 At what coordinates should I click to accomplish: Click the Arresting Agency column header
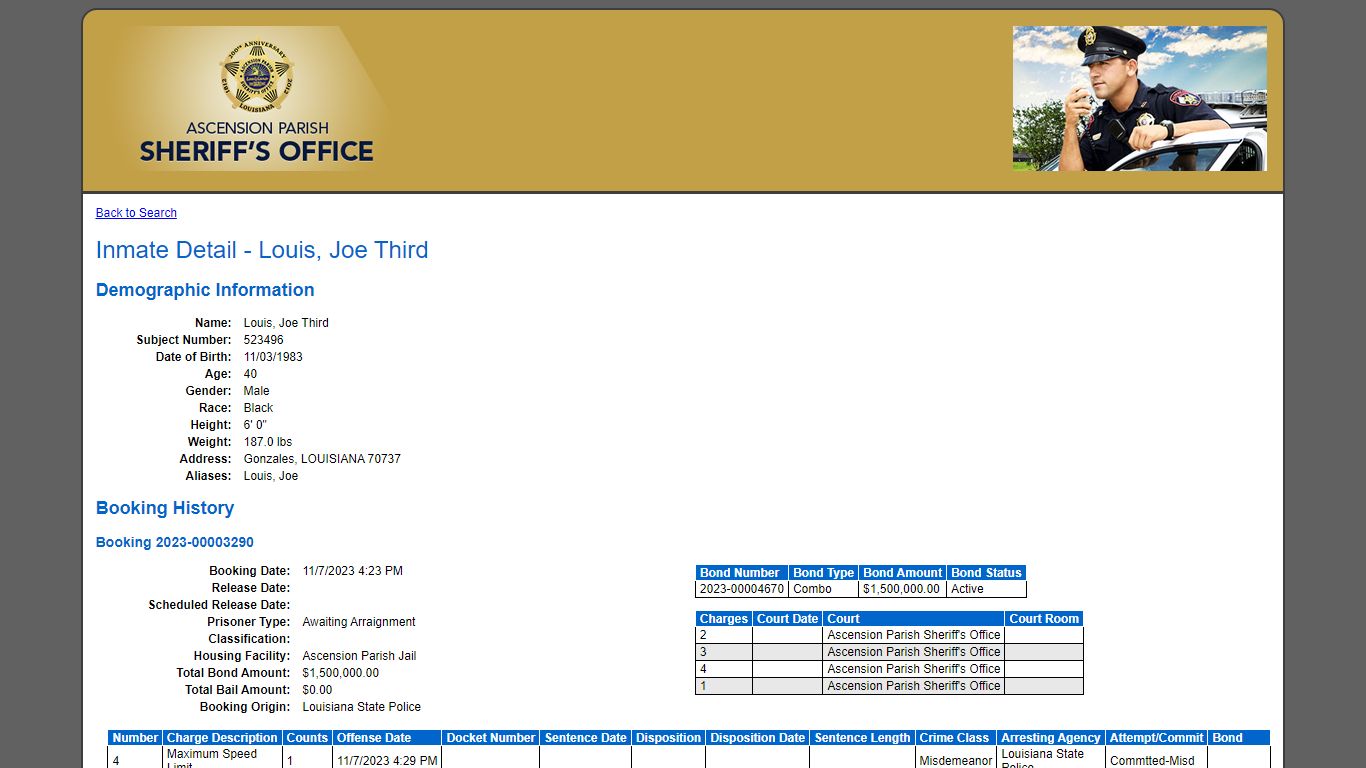[x=1050, y=738]
